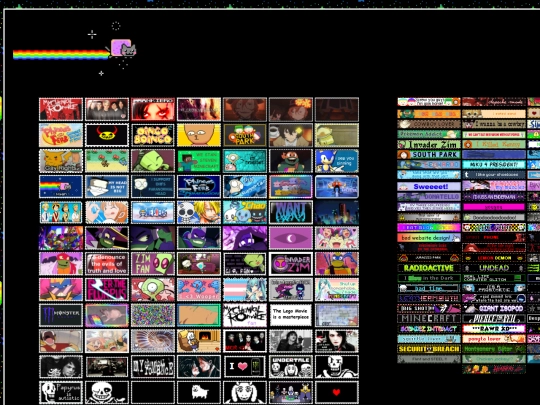
Task: Click the Miku 4 President blinkie
Action: 494,165
